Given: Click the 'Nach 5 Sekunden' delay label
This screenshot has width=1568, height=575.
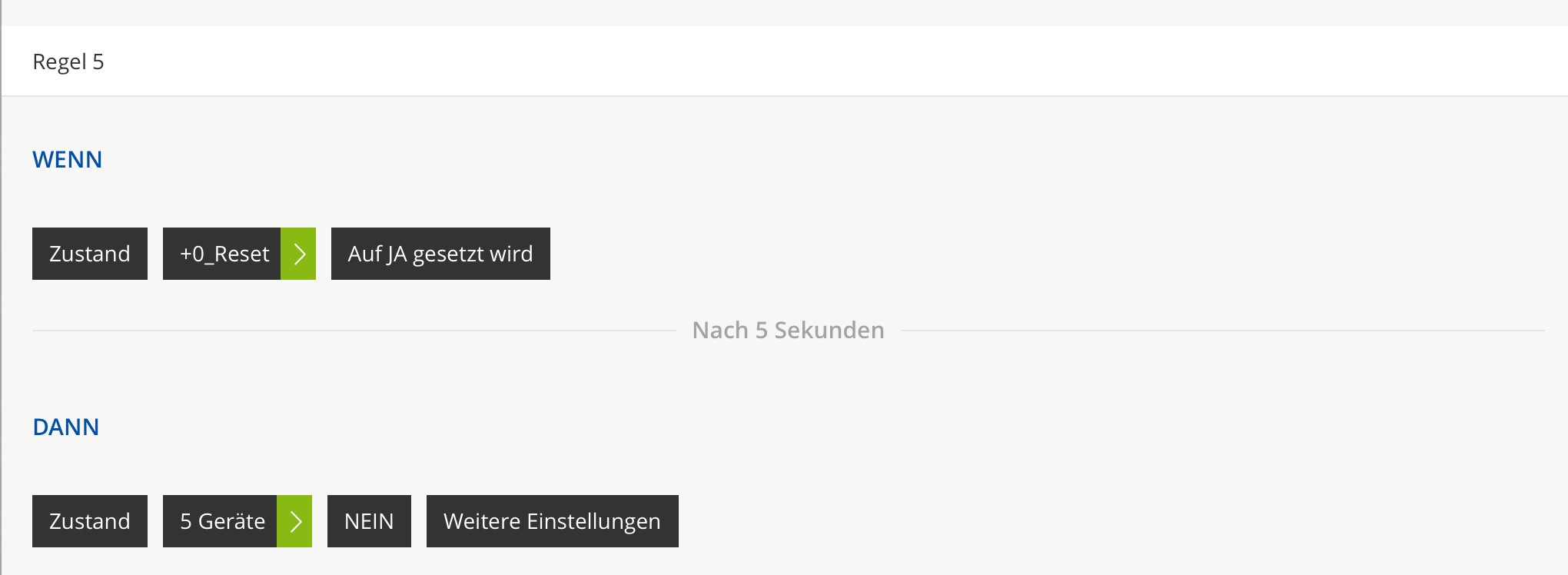Looking at the screenshot, I should pyautogui.click(x=788, y=331).
